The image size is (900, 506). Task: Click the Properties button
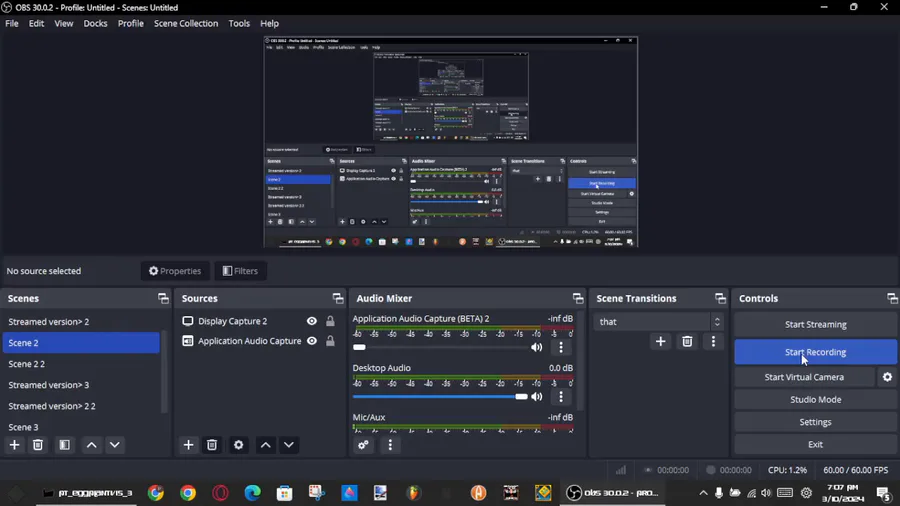pos(175,271)
